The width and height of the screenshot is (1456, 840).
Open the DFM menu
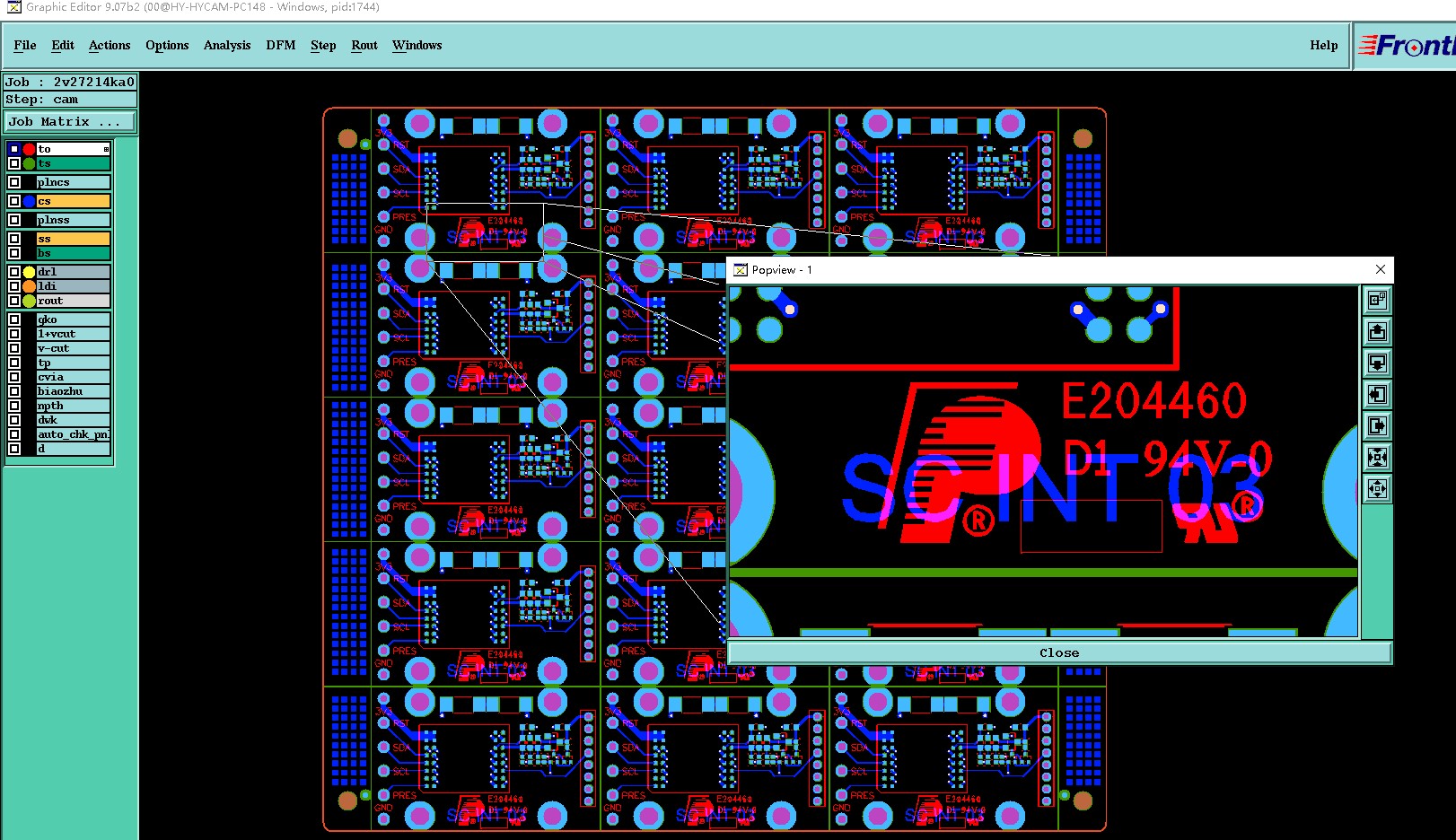[x=281, y=45]
